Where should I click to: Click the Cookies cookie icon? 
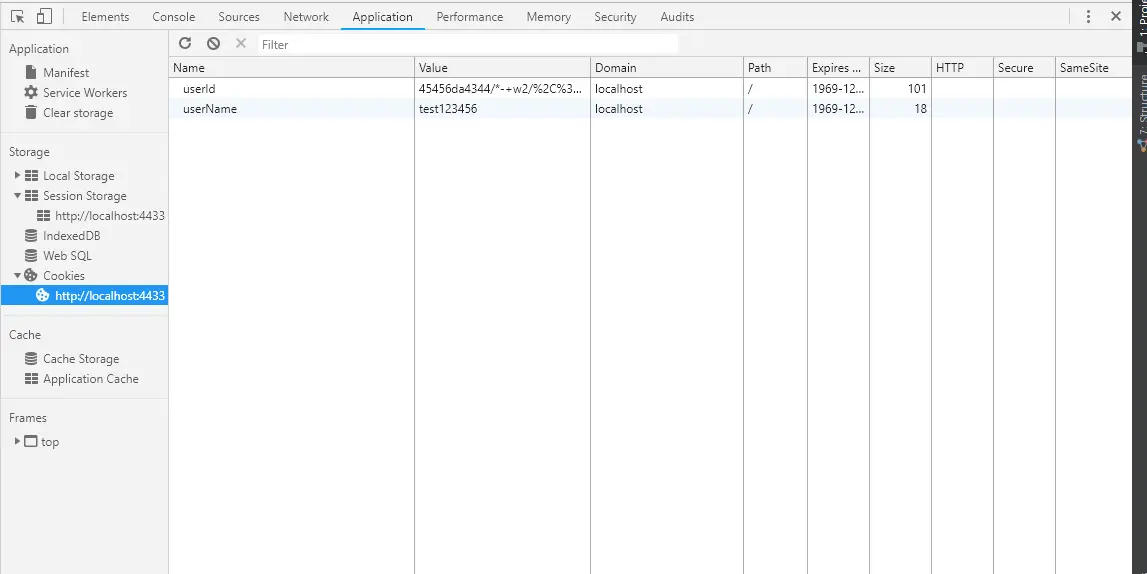point(31,276)
